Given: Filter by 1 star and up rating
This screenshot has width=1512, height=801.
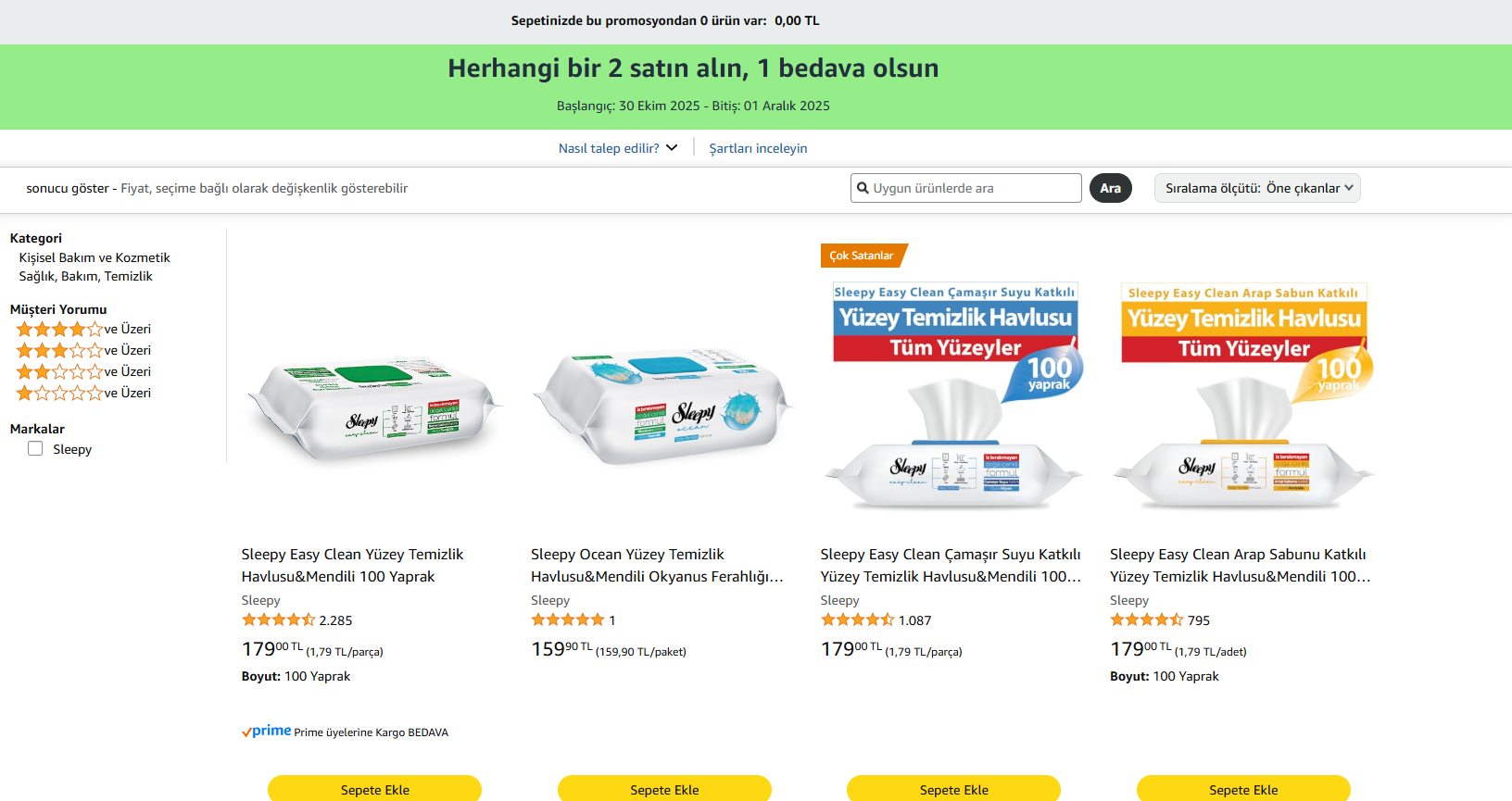Looking at the screenshot, I should (83, 393).
